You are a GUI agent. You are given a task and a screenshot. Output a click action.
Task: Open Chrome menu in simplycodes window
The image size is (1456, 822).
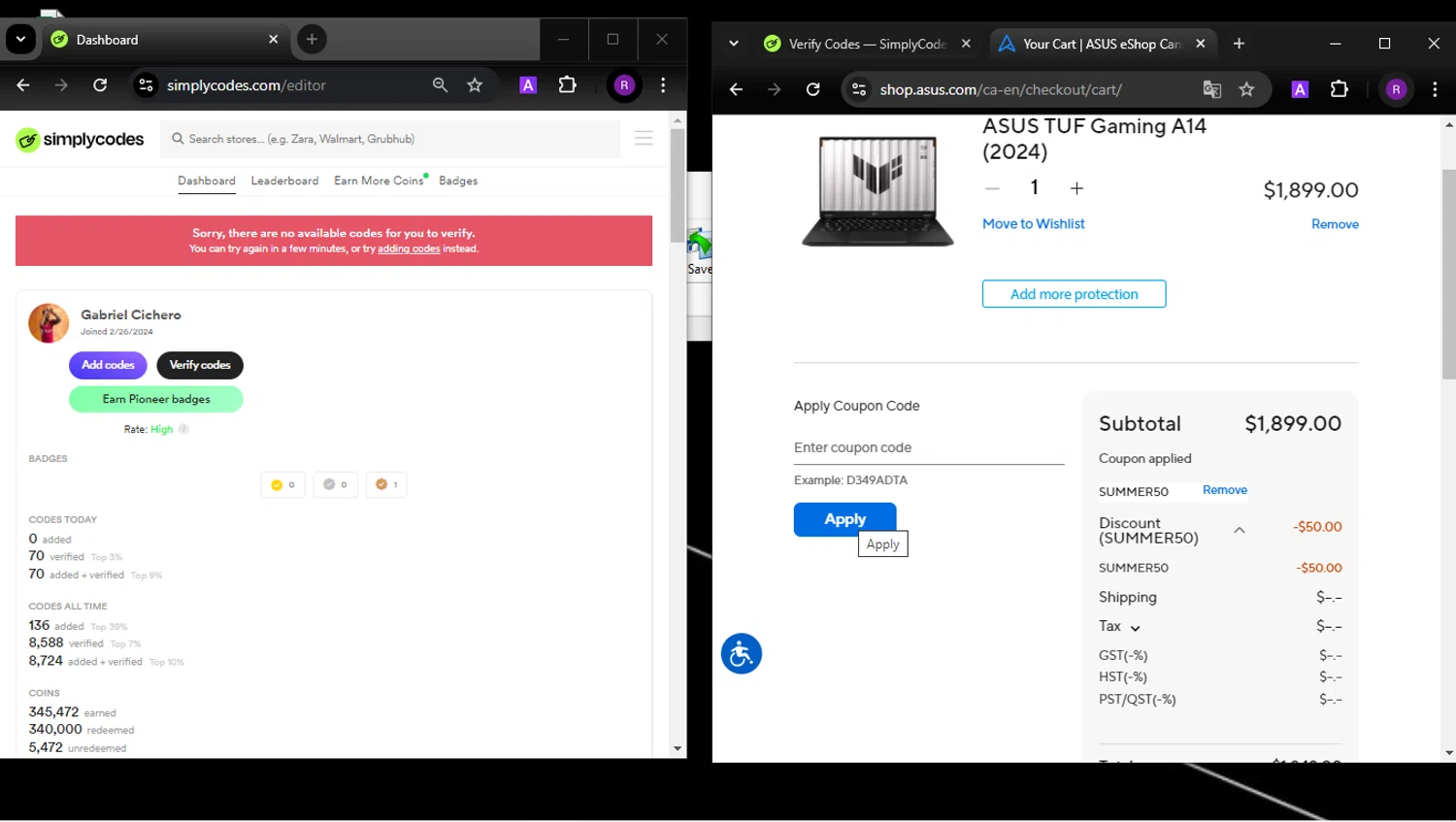[663, 85]
